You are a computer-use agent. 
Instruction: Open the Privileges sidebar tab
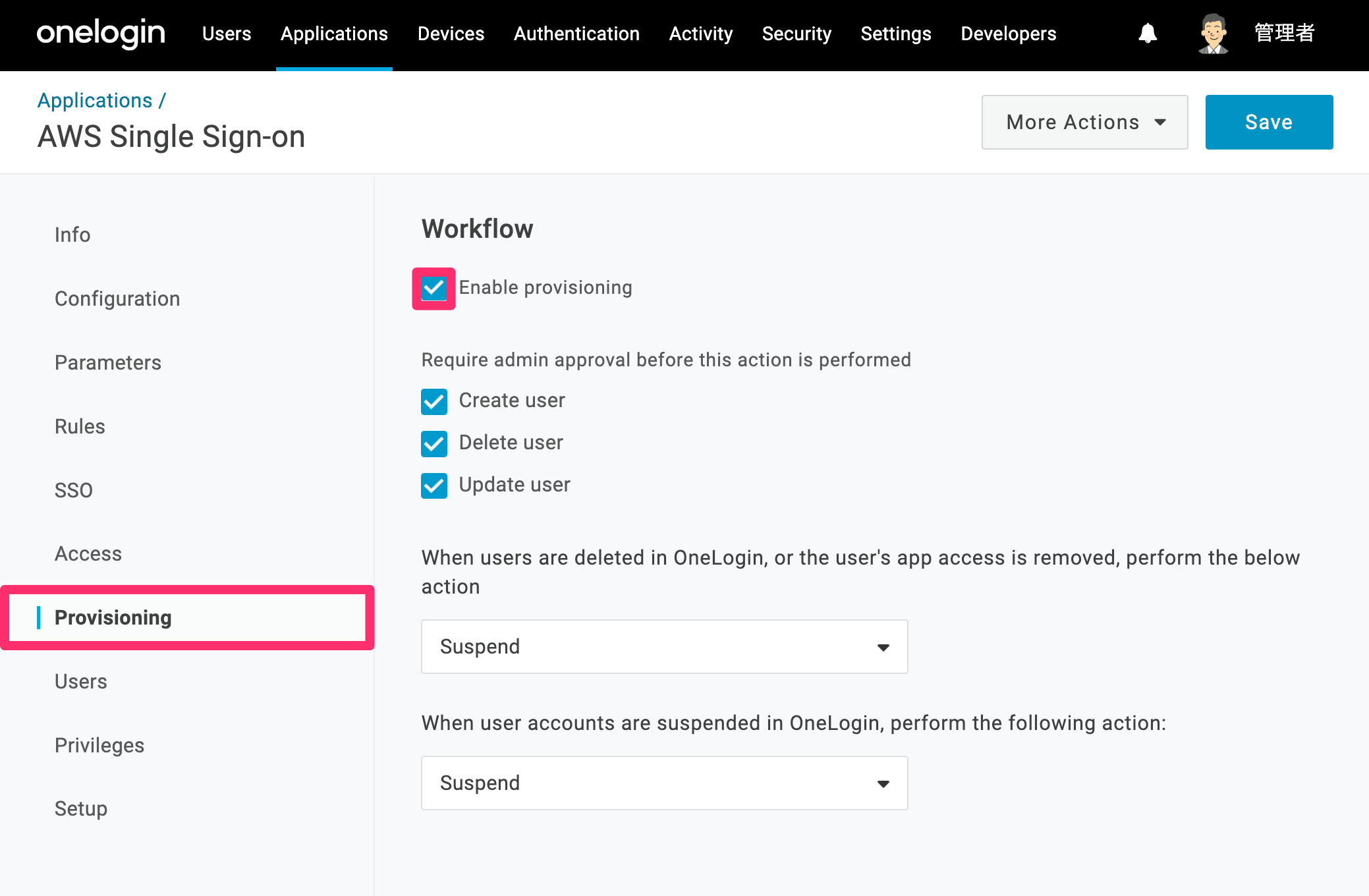pyautogui.click(x=99, y=745)
